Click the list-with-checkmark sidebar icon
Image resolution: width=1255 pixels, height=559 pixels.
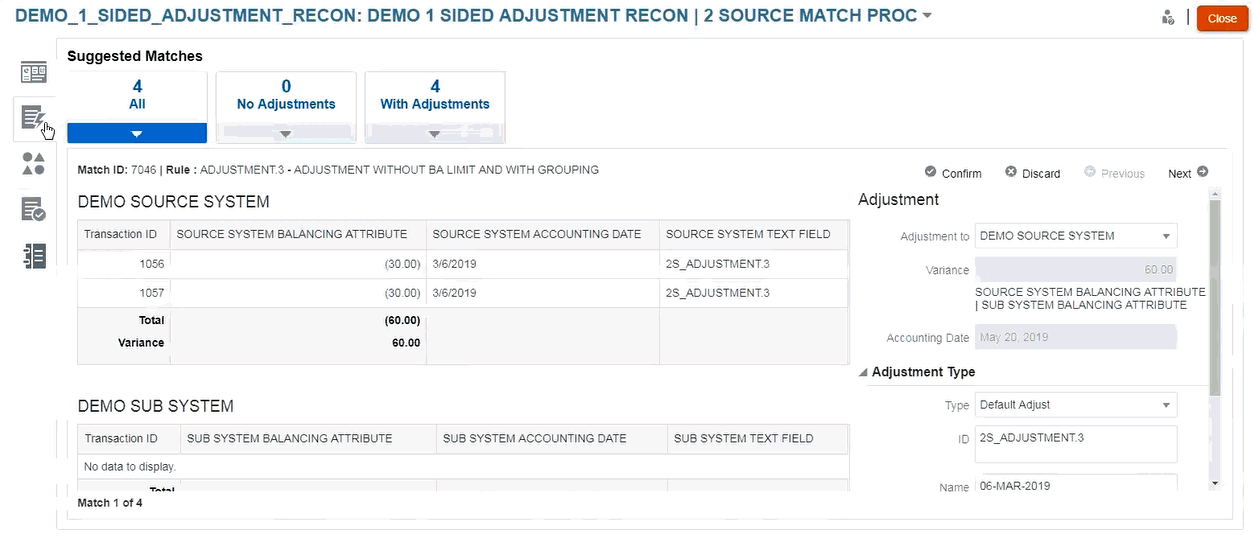click(34, 209)
